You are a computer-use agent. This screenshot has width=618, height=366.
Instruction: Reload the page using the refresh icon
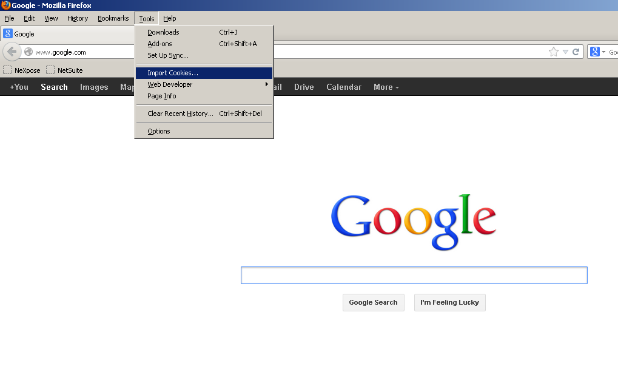click(x=575, y=52)
